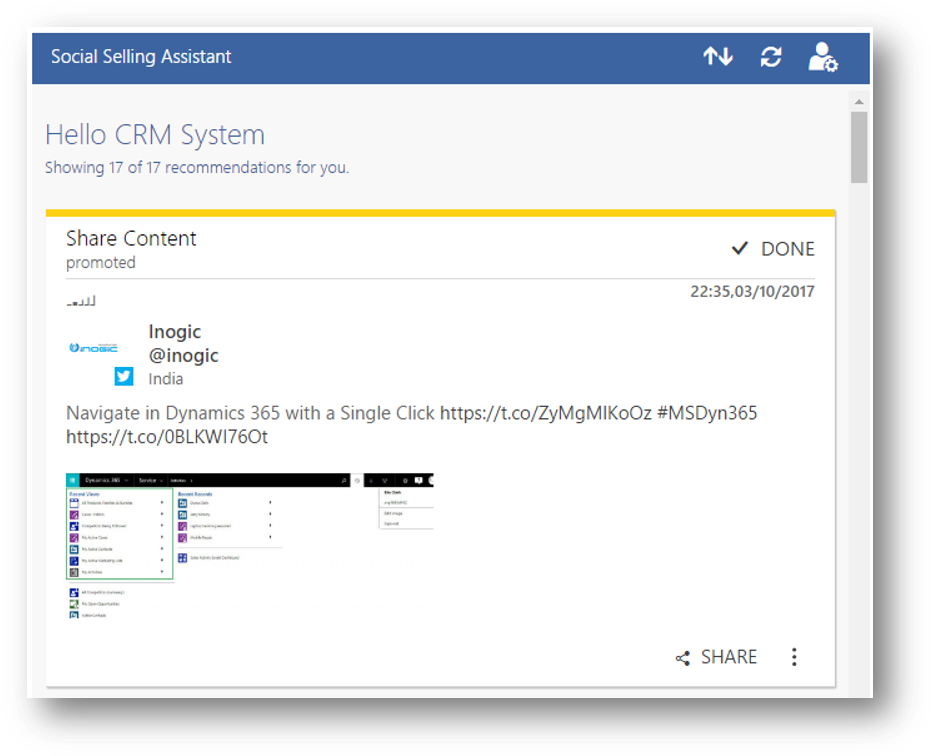Open the https://t.co/ZyMgMIKoOz link
Viewport: 931px width, 756px height.
(546, 413)
